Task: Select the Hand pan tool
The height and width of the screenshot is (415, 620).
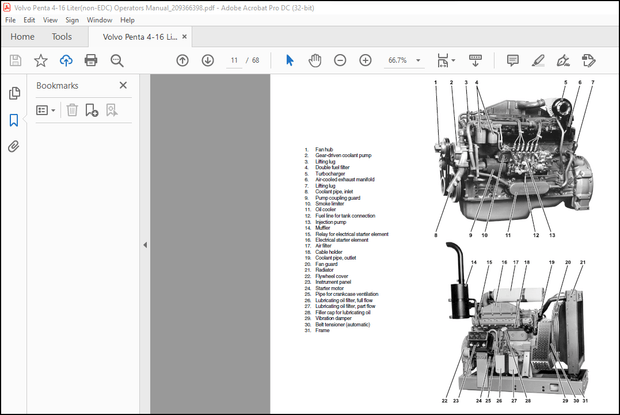Action: coord(315,60)
